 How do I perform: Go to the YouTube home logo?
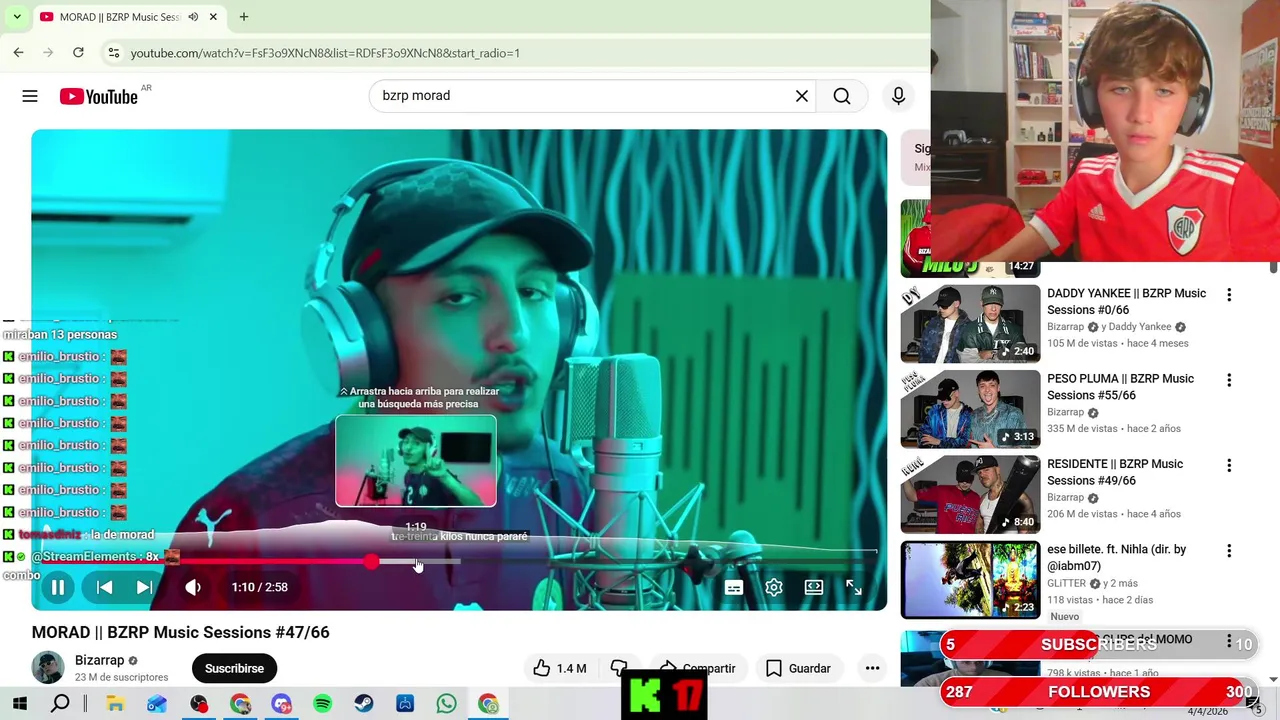98,96
